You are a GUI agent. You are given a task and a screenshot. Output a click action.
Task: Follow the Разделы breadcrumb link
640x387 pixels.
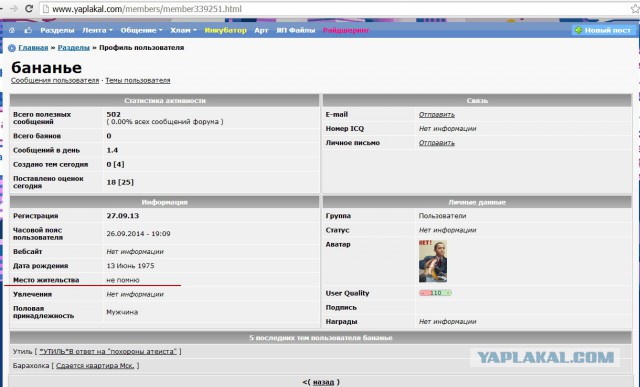(73, 48)
